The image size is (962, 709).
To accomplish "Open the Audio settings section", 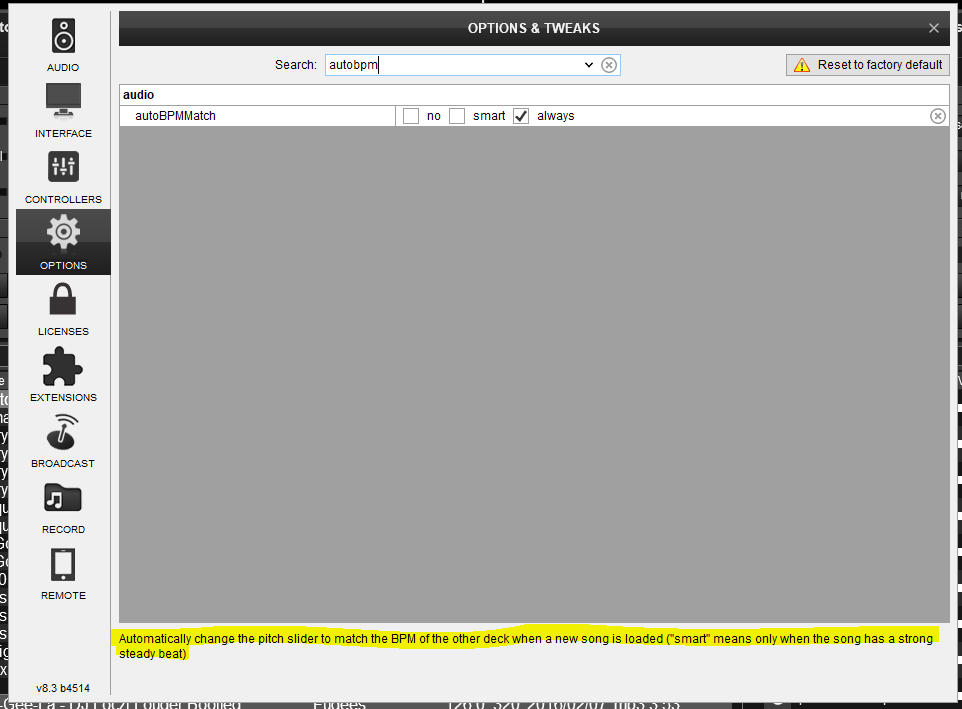I will [63, 45].
